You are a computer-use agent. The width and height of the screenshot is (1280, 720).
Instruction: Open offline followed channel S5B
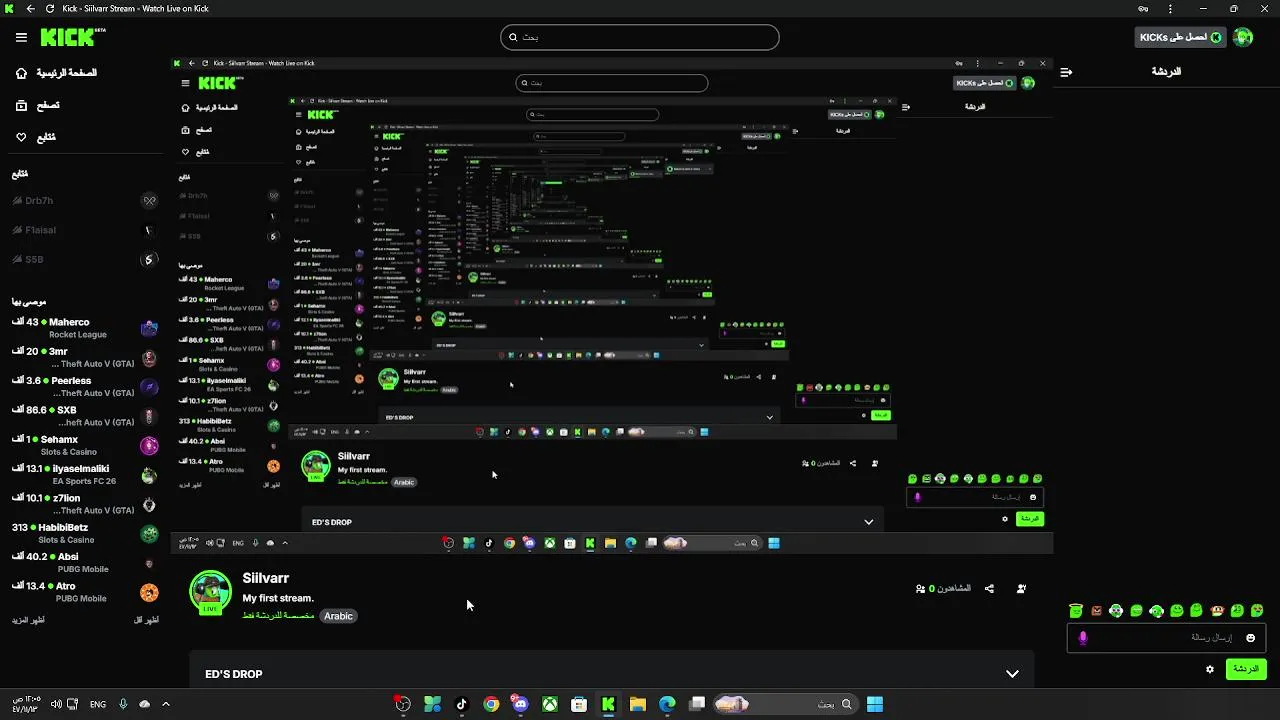[84, 259]
